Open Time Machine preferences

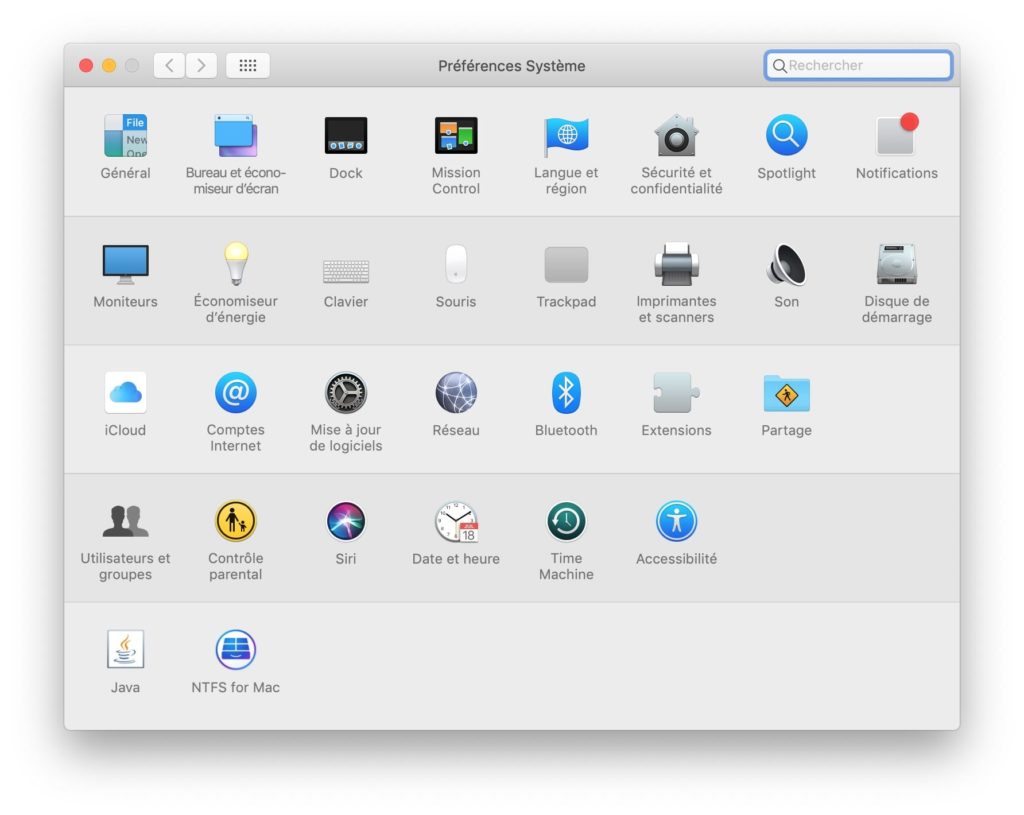coord(566,522)
